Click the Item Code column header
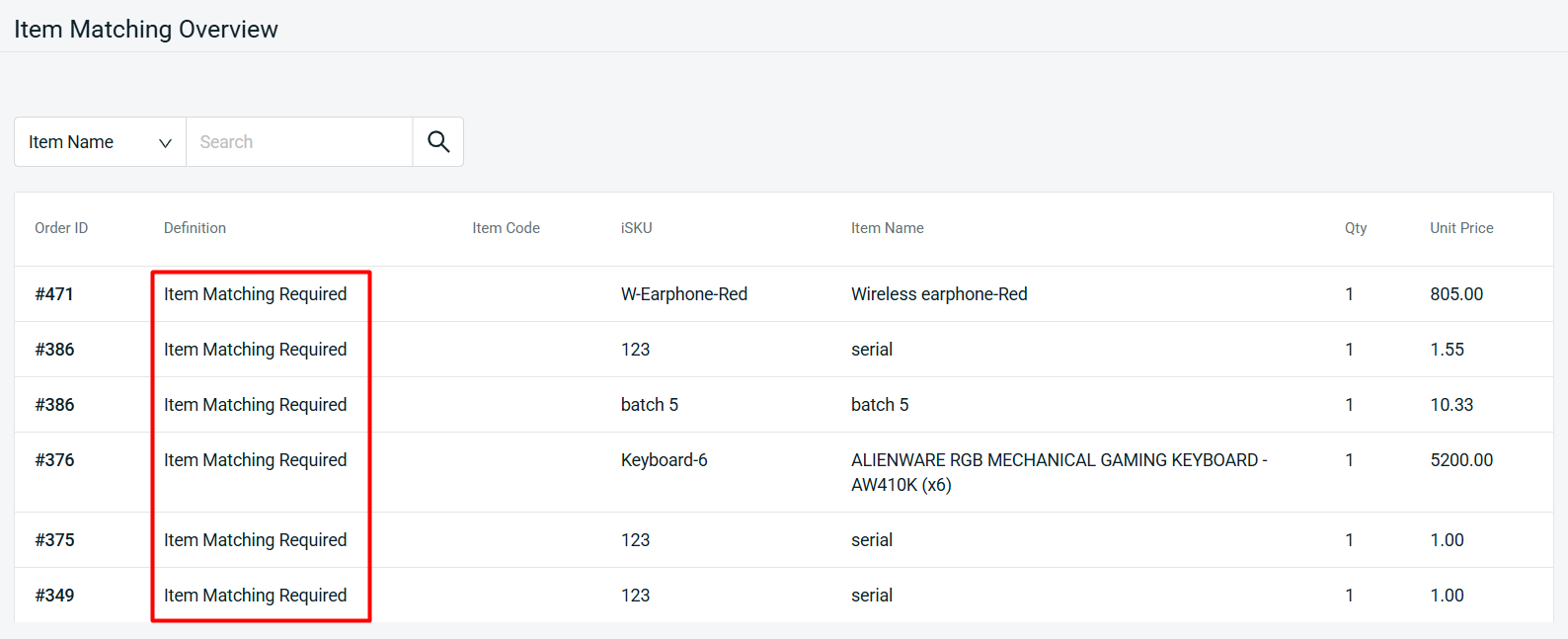 coord(506,228)
